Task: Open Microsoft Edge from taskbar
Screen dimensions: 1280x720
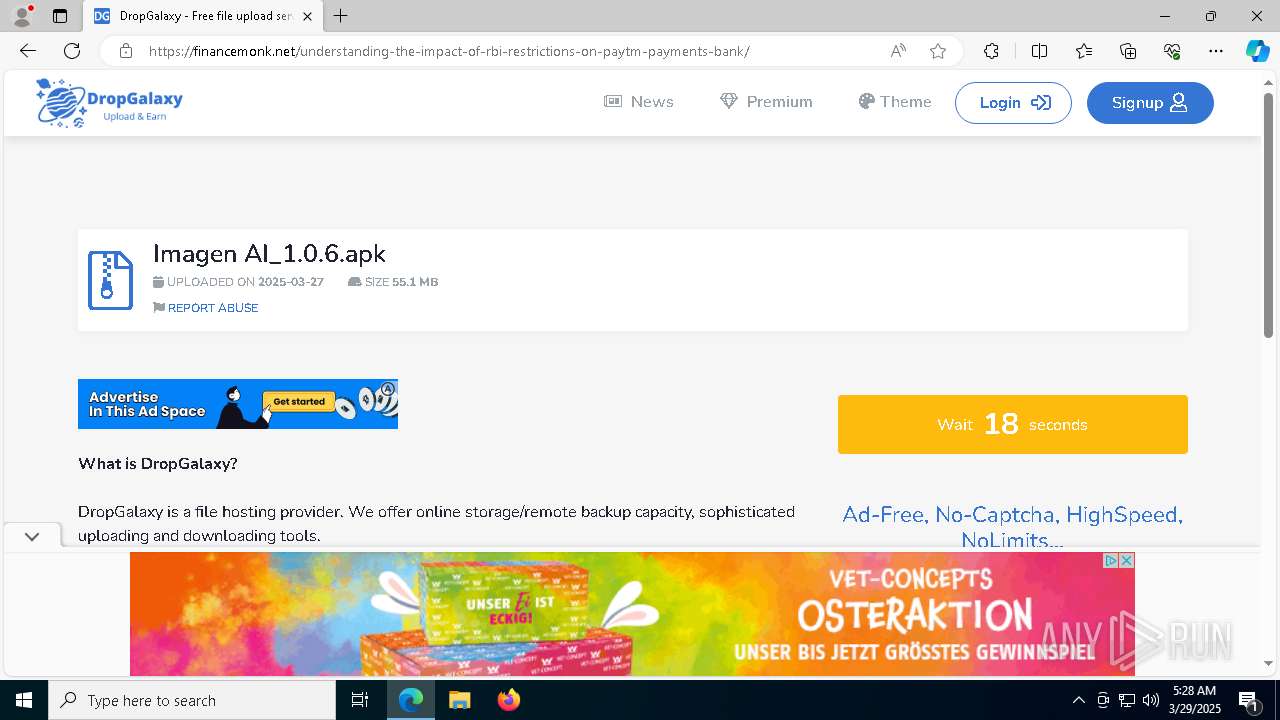Action: [x=411, y=700]
